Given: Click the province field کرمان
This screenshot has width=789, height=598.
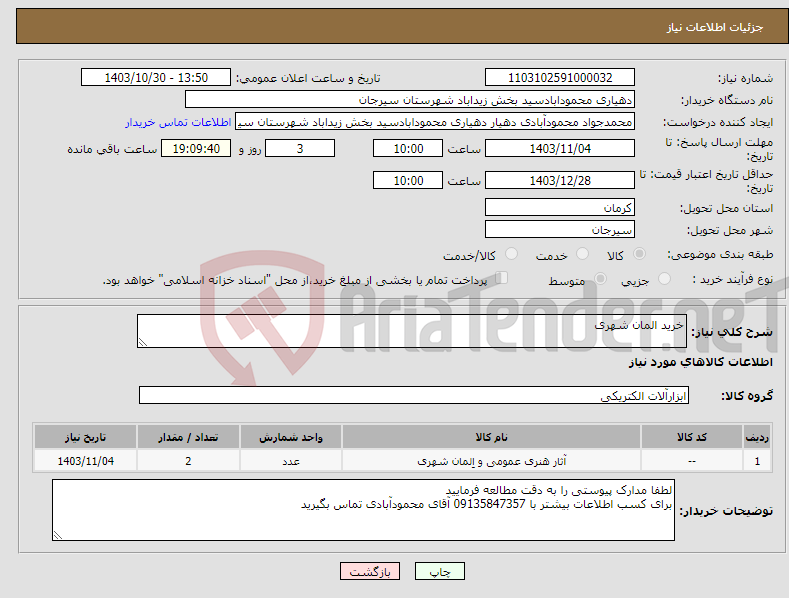Looking at the screenshot, I should click(x=560, y=207).
